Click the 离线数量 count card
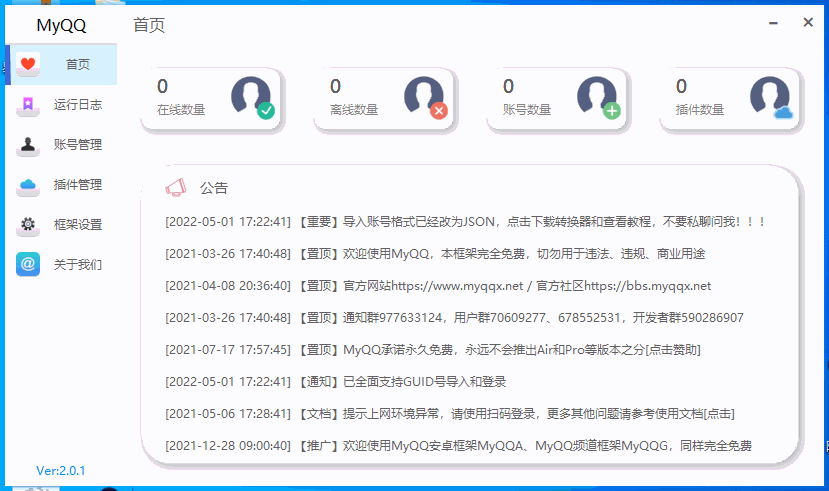 [x=385, y=99]
